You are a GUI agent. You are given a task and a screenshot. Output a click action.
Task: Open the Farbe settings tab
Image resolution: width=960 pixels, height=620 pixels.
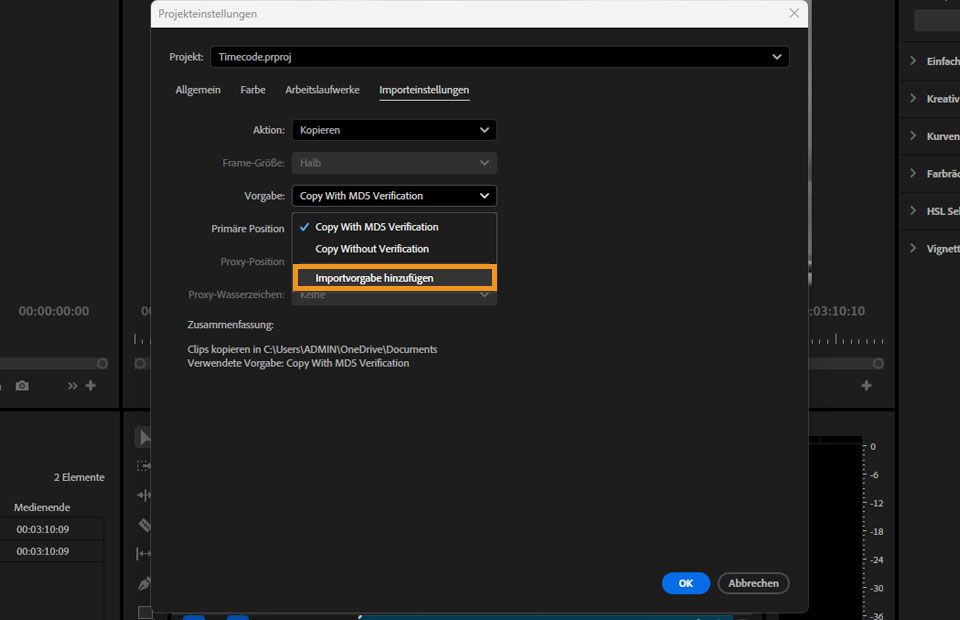[x=252, y=90]
